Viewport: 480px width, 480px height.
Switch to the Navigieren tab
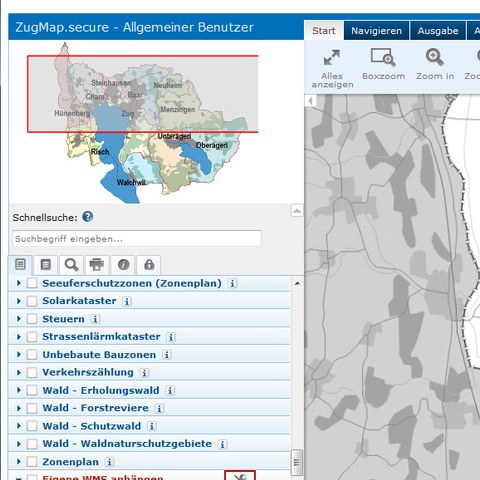tap(376, 31)
